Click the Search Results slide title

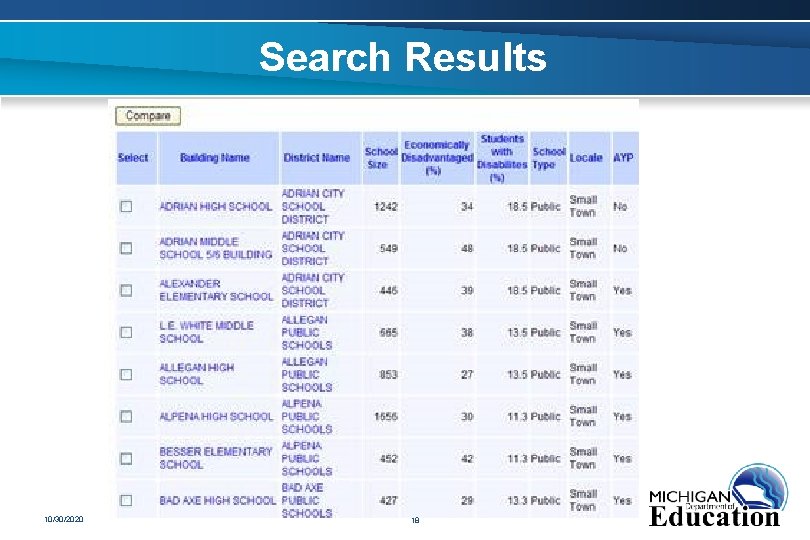403,57
